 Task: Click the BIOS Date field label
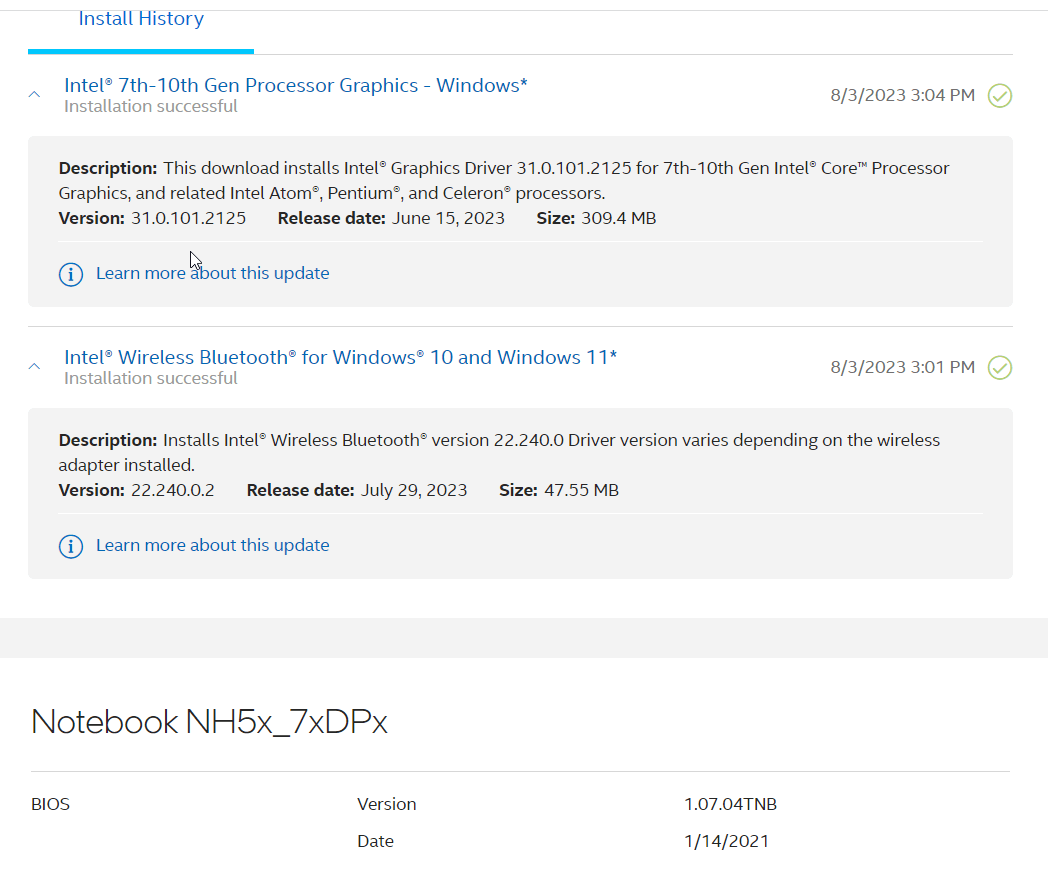375,841
